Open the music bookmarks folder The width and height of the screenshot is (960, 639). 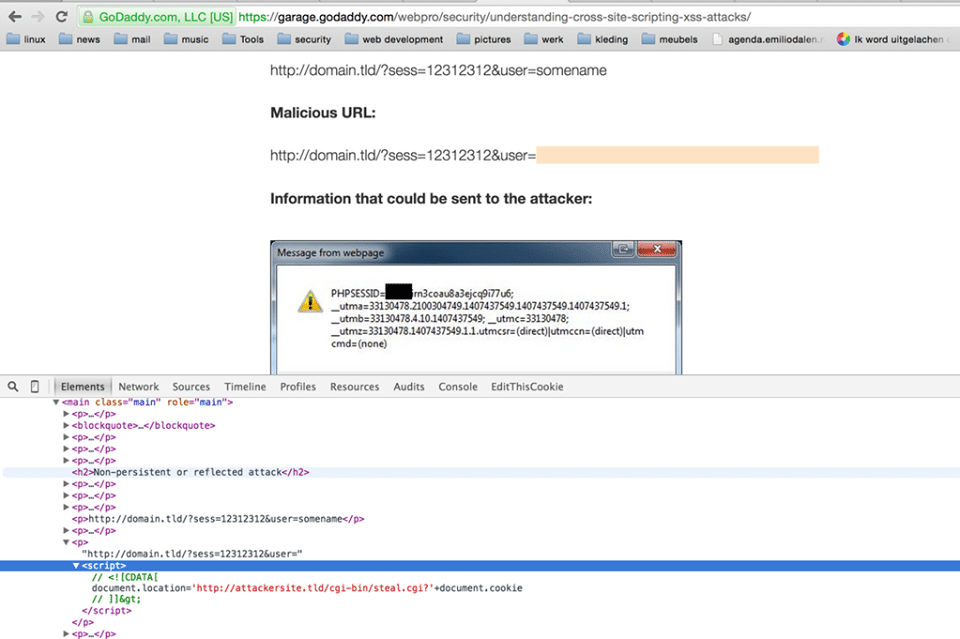pos(186,39)
